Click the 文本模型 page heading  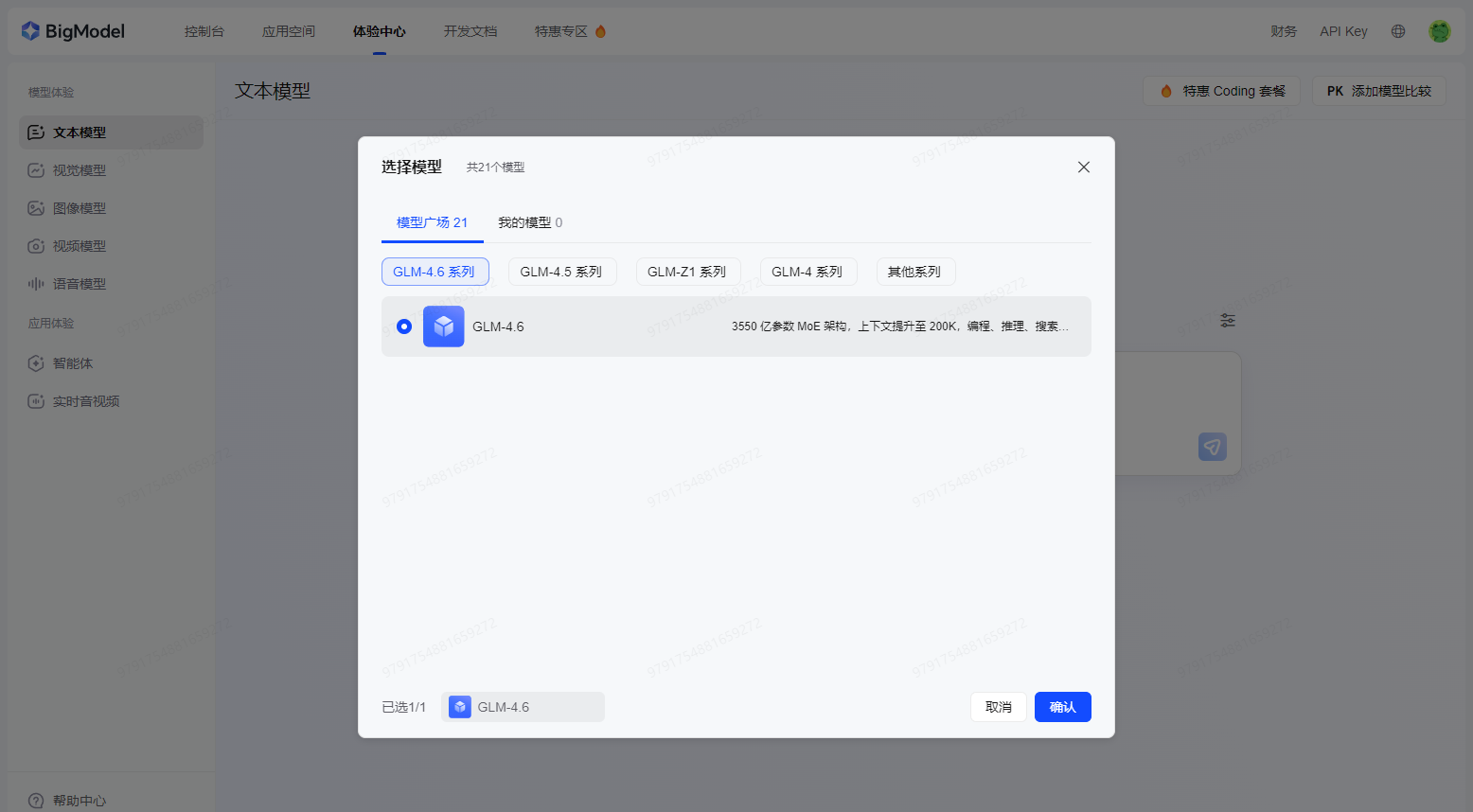pos(273,91)
